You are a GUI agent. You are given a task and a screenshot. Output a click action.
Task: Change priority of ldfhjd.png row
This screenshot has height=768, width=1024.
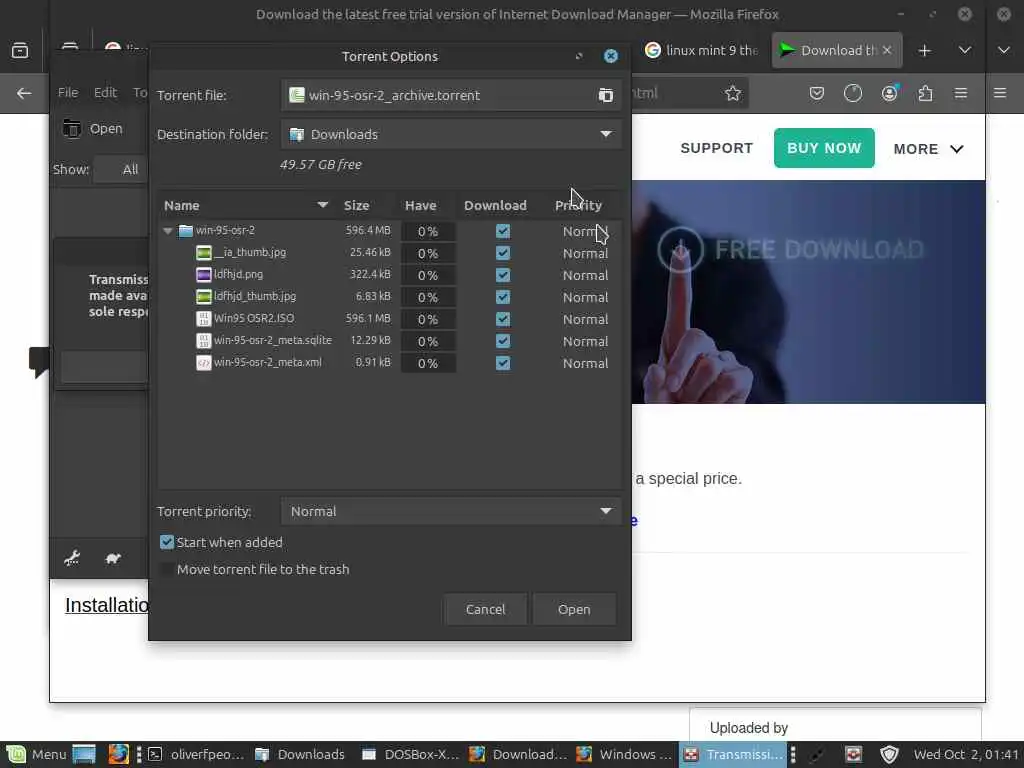(585, 276)
